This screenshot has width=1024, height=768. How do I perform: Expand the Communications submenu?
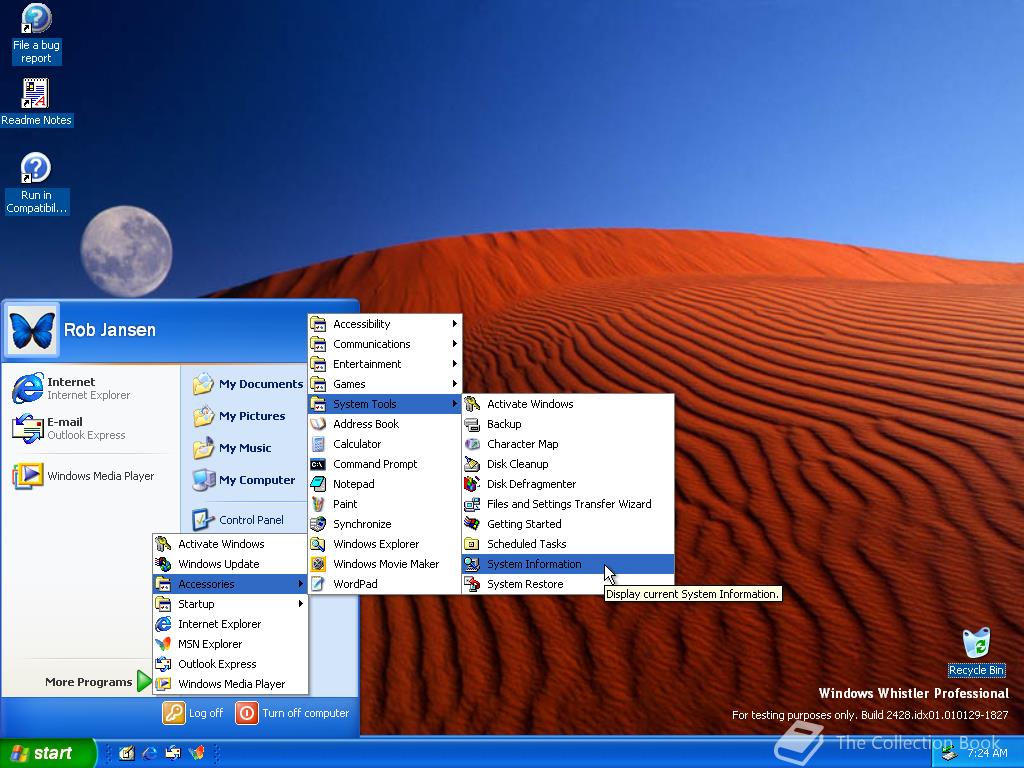385,344
